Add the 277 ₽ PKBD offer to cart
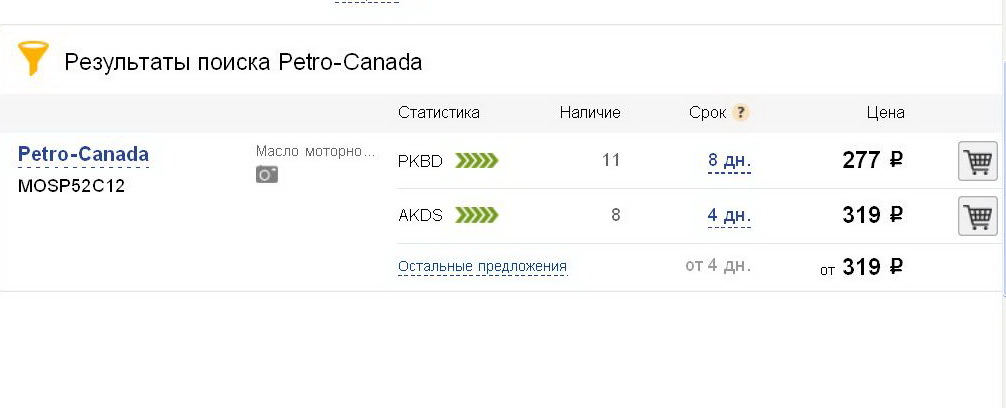 (x=978, y=161)
